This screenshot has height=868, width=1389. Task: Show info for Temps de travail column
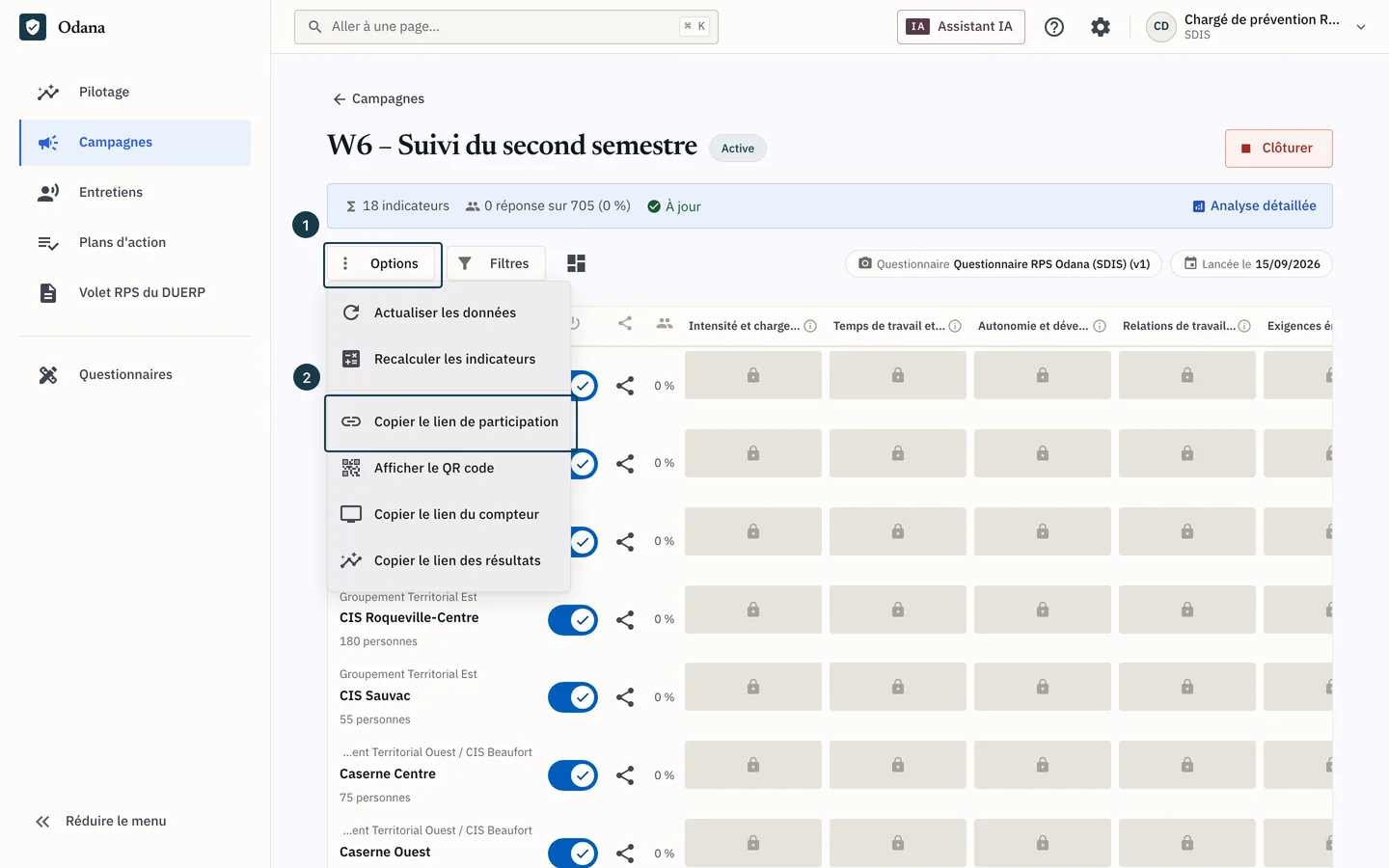[955, 326]
